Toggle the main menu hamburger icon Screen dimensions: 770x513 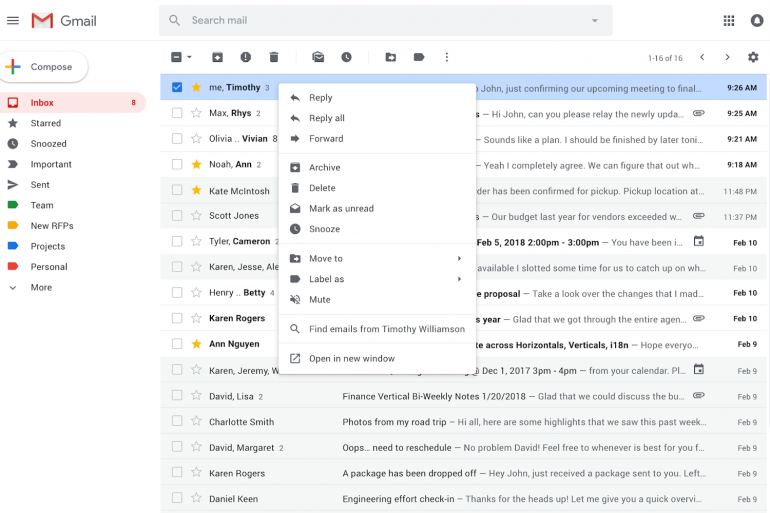tap(13, 20)
